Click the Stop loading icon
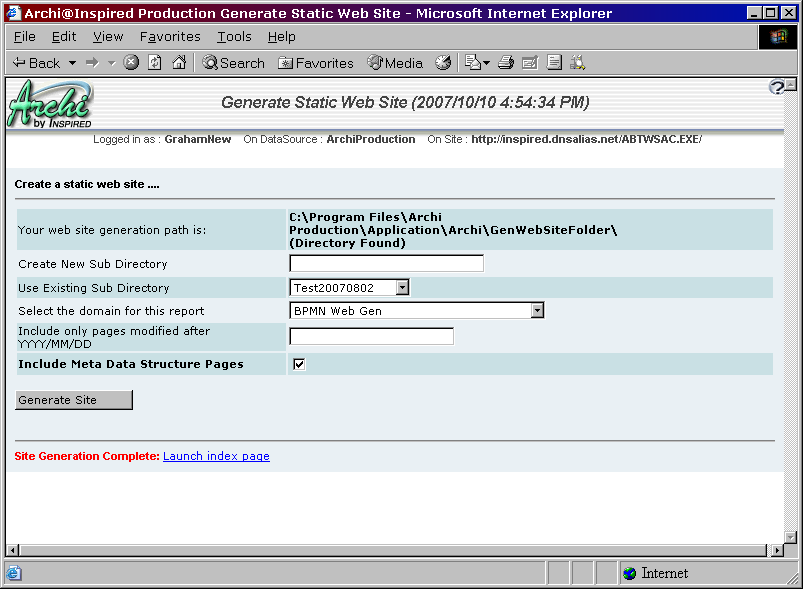The width and height of the screenshot is (803, 589). (x=131, y=63)
